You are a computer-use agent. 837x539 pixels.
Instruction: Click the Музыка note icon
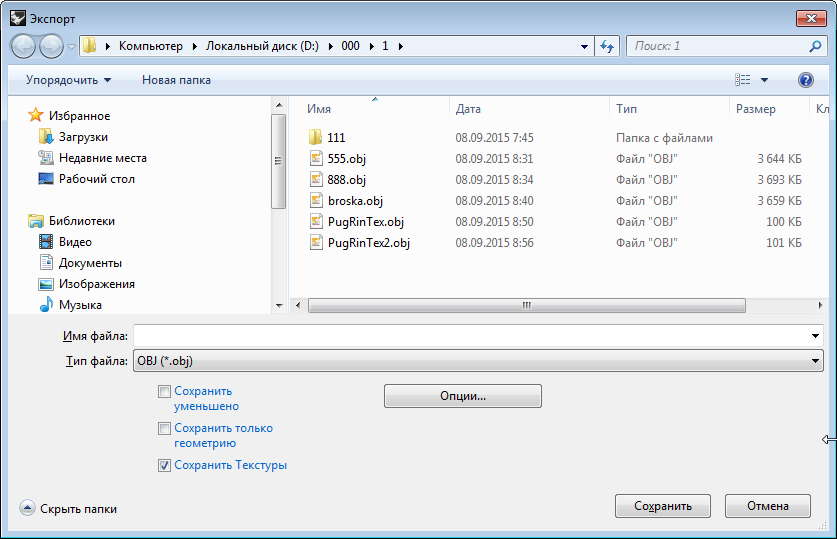pos(46,304)
